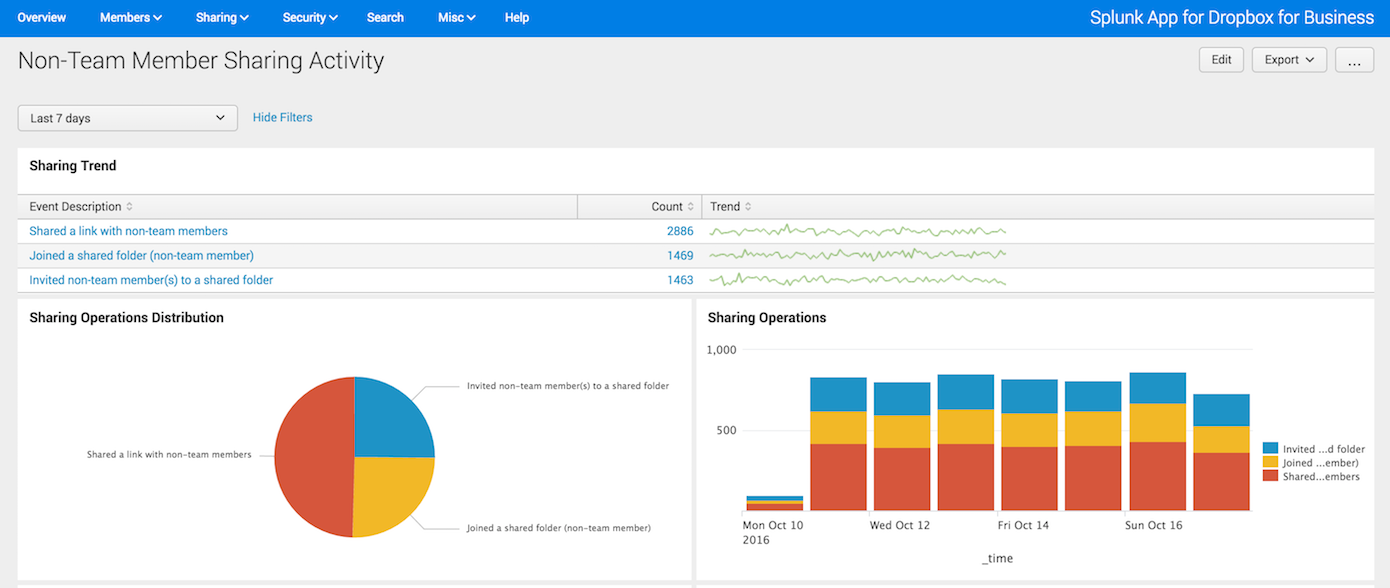Expand the Export dropdown
Image resolution: width=1390 pixels, height=588 pixels.
pos(1289,60)
